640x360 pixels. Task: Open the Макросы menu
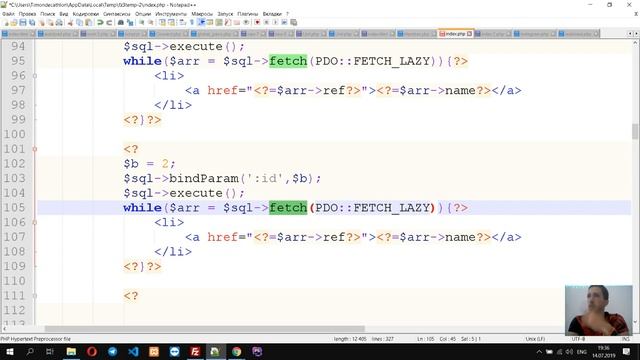[x=202, y=14]
